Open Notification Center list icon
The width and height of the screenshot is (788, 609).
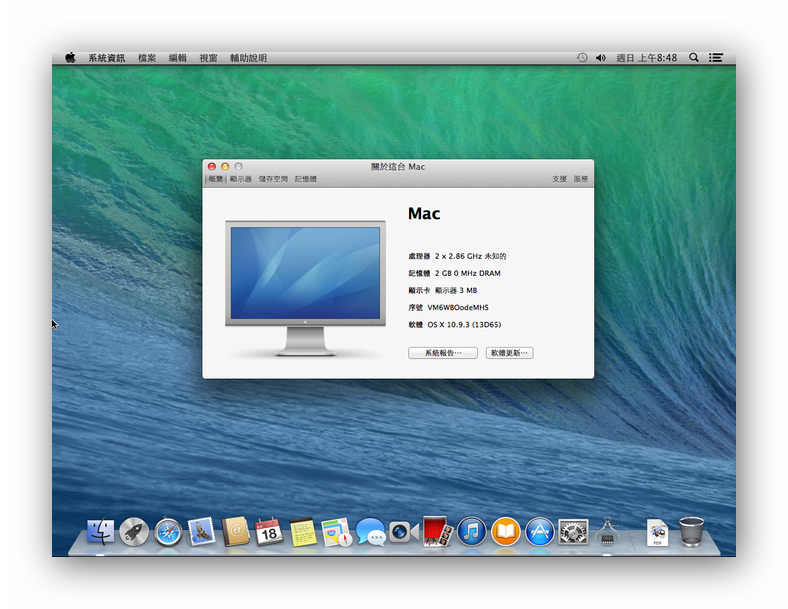coord(716,58)
